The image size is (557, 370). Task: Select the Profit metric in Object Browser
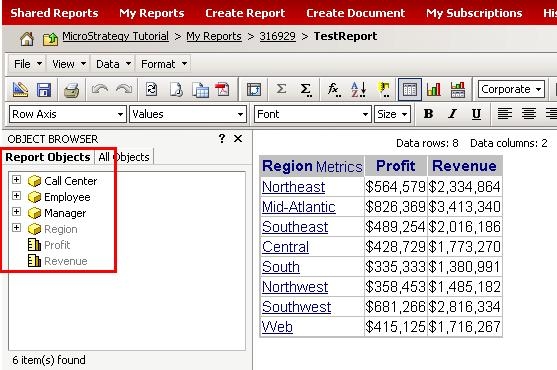pos(57,245)
